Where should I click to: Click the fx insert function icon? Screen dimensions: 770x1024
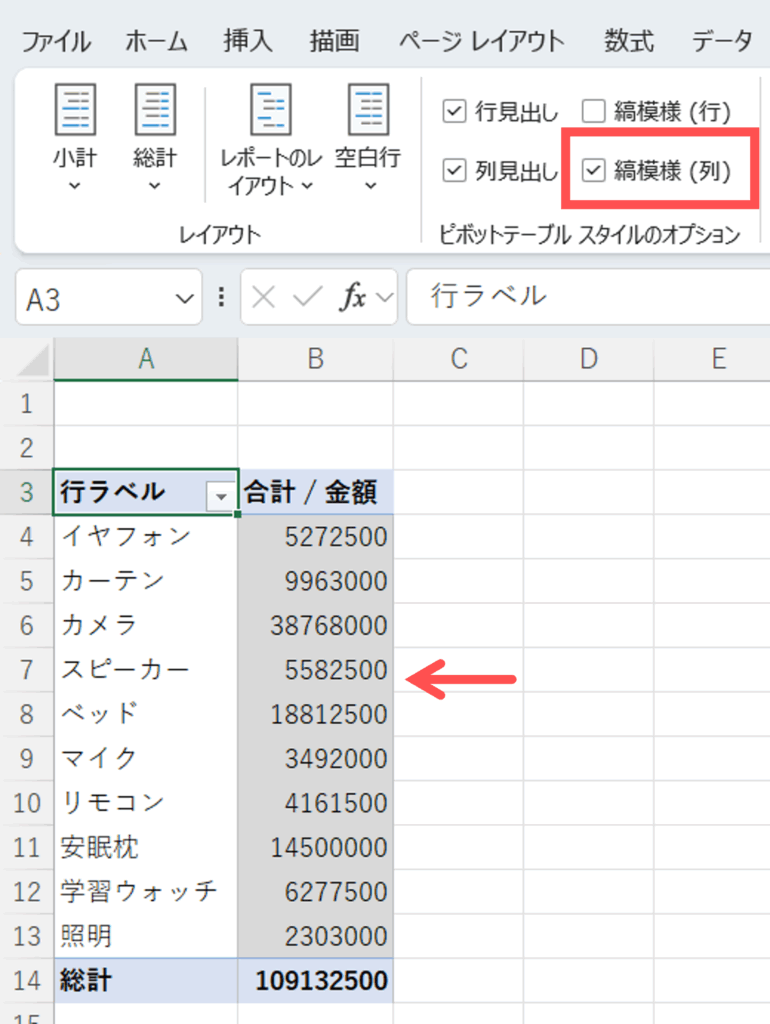[352, 297]
